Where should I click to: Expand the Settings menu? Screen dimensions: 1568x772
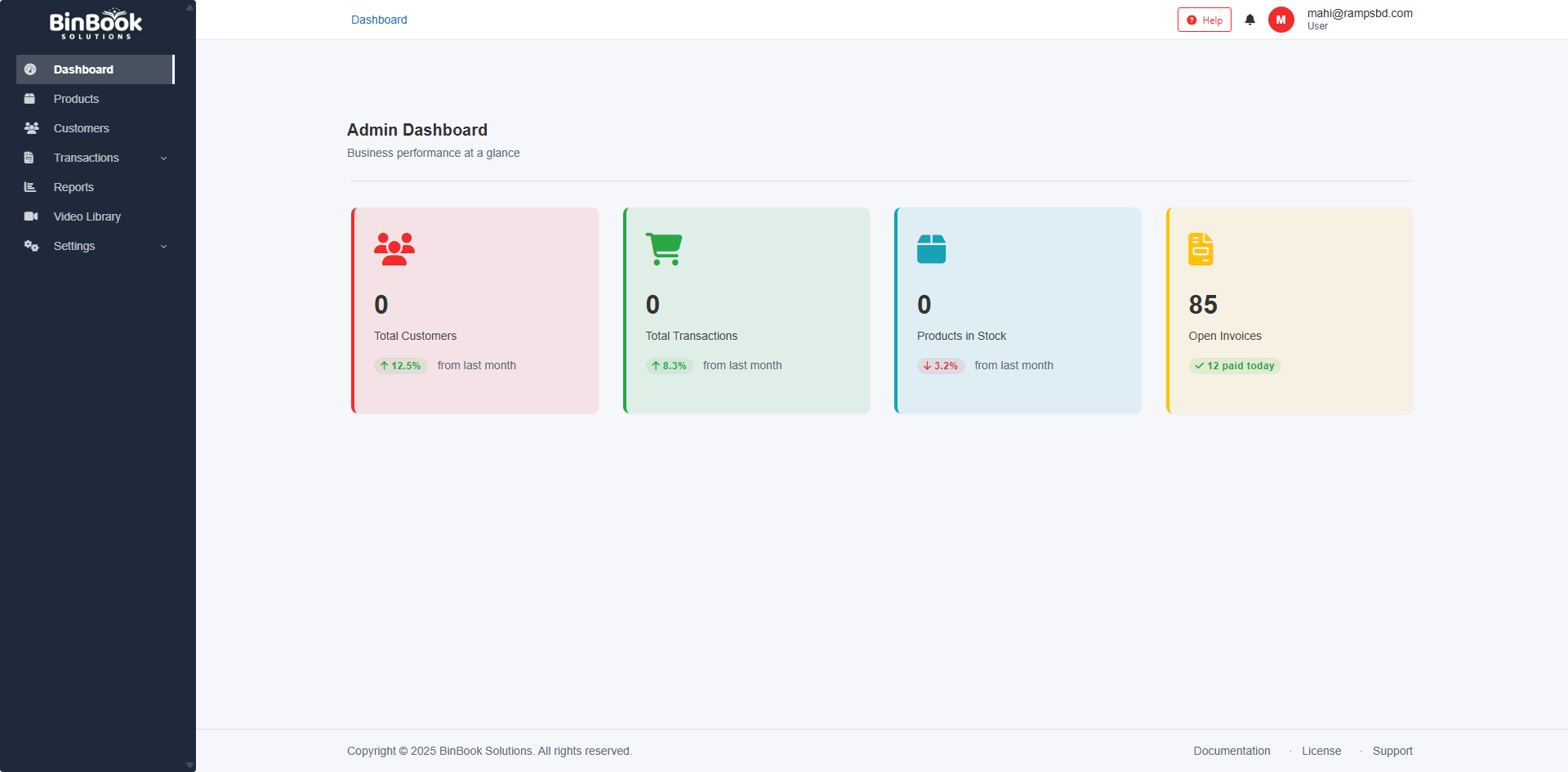click(74, 246)
